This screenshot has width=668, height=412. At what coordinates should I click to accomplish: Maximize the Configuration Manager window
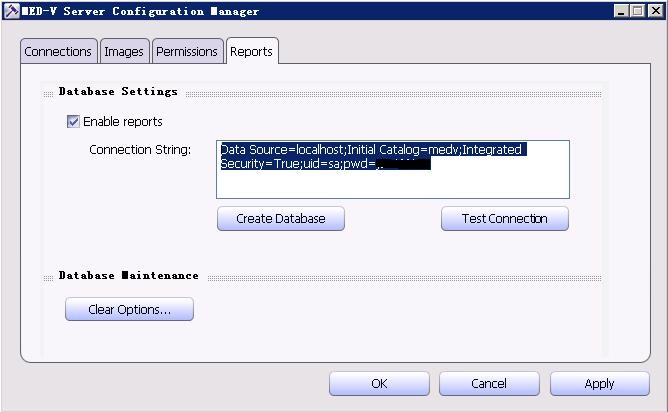tap(638, 11)
